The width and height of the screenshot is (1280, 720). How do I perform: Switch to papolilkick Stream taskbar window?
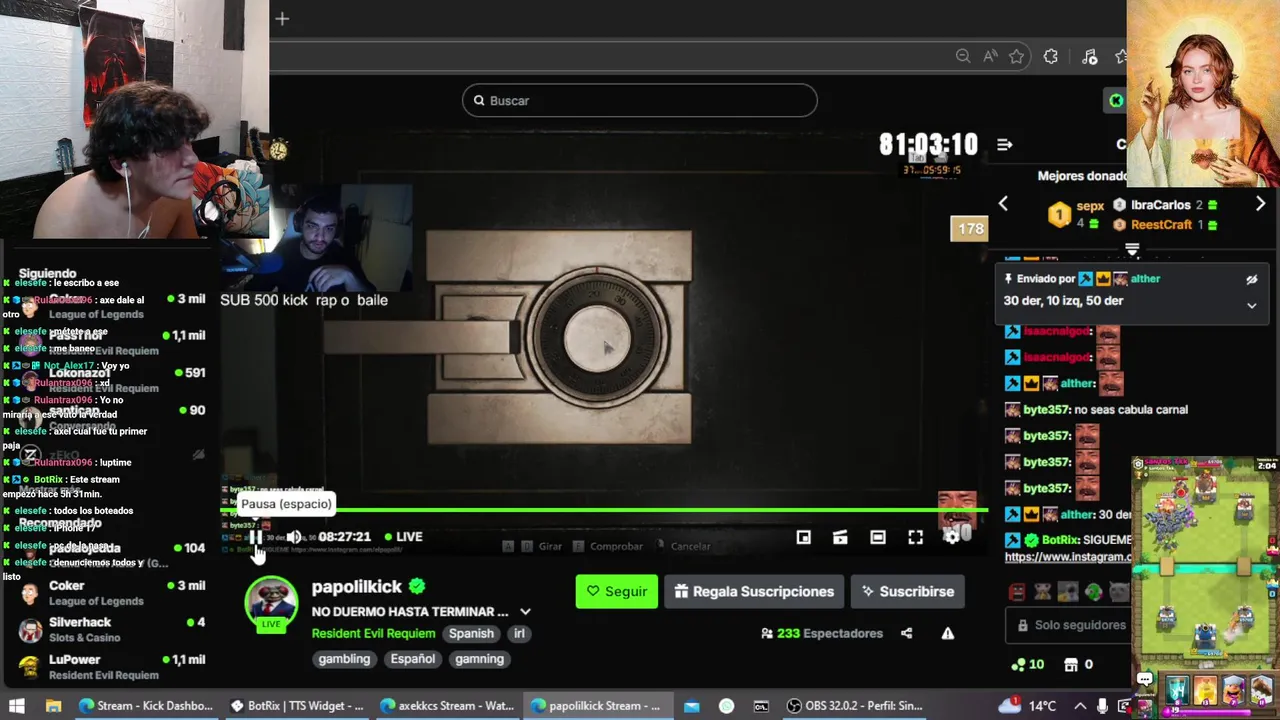click(x=598, y=705)
